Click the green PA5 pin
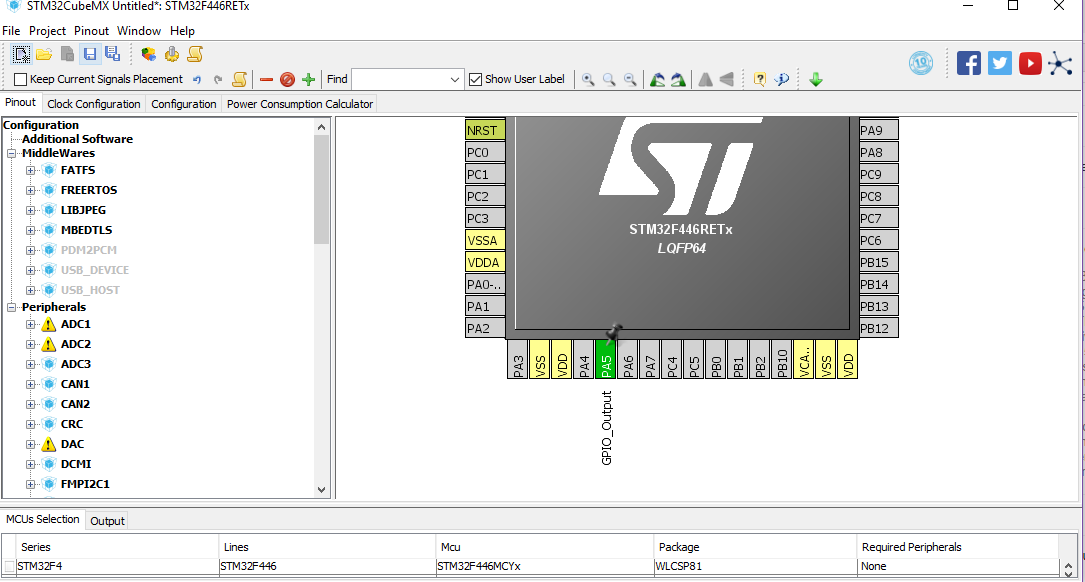Image resolution: width=1085 pixels, height=582 pixels. [x=605, y=359]
